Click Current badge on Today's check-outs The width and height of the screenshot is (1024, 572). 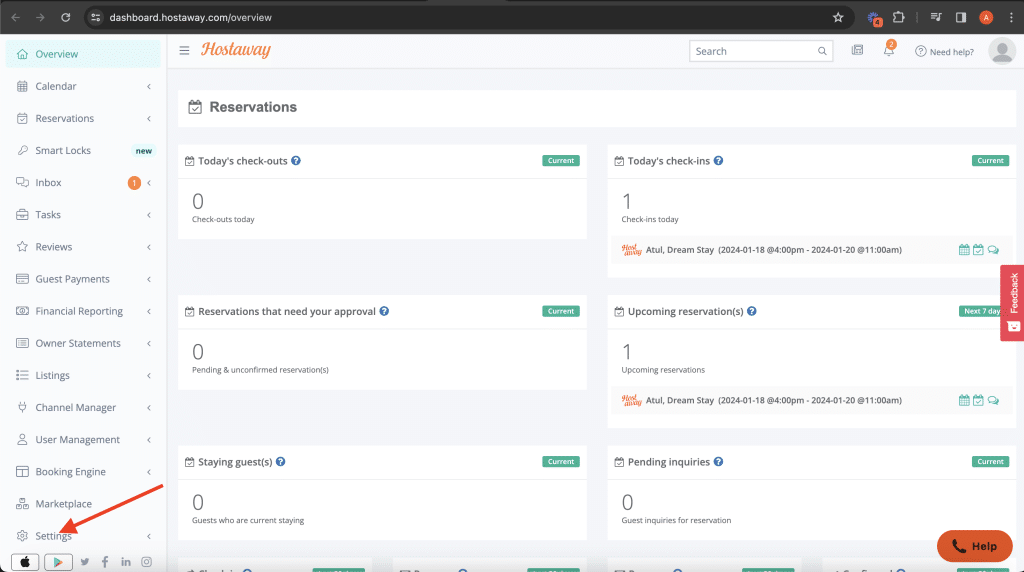coord(560,161)
